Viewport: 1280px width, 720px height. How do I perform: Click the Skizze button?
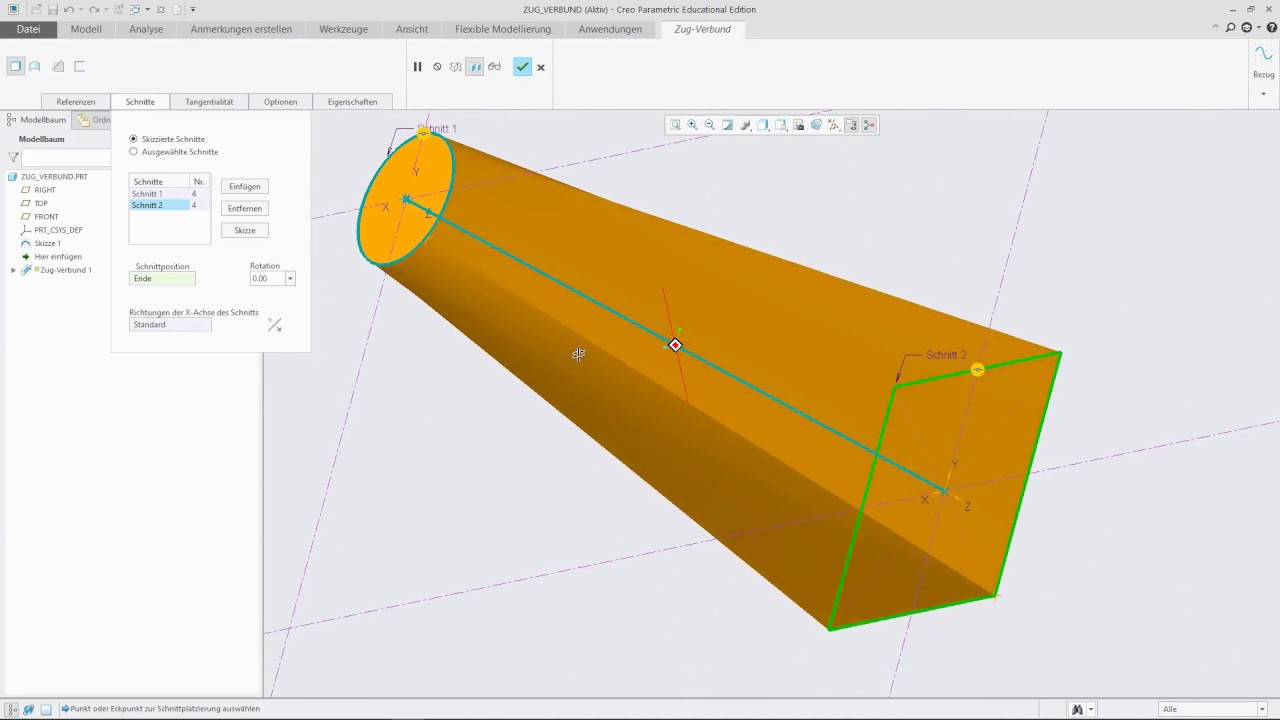click(x=244, y=230)
